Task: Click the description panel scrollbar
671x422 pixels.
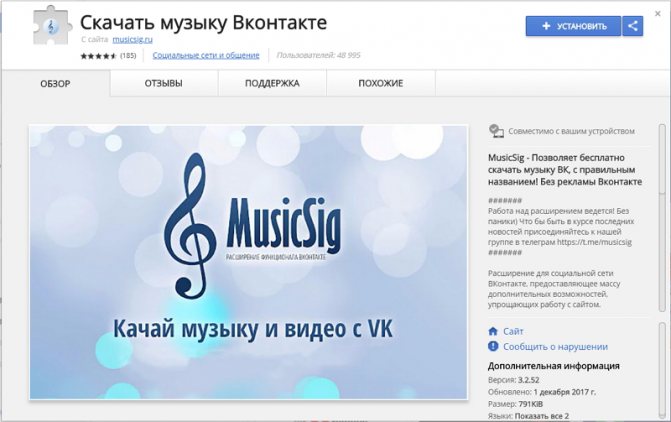Action: coord(662,218)
